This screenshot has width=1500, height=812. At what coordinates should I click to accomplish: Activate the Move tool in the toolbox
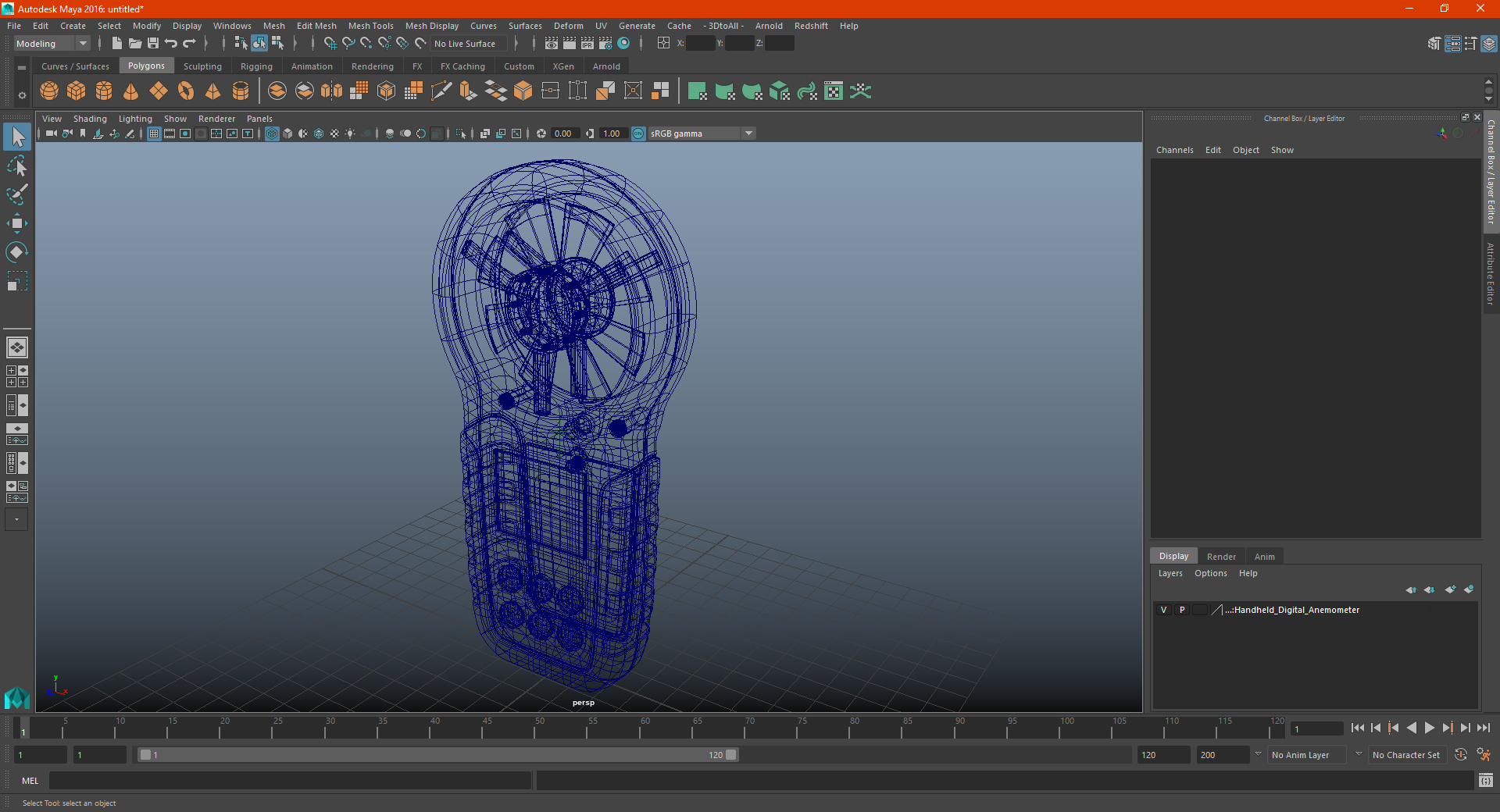tap(17, 223)
